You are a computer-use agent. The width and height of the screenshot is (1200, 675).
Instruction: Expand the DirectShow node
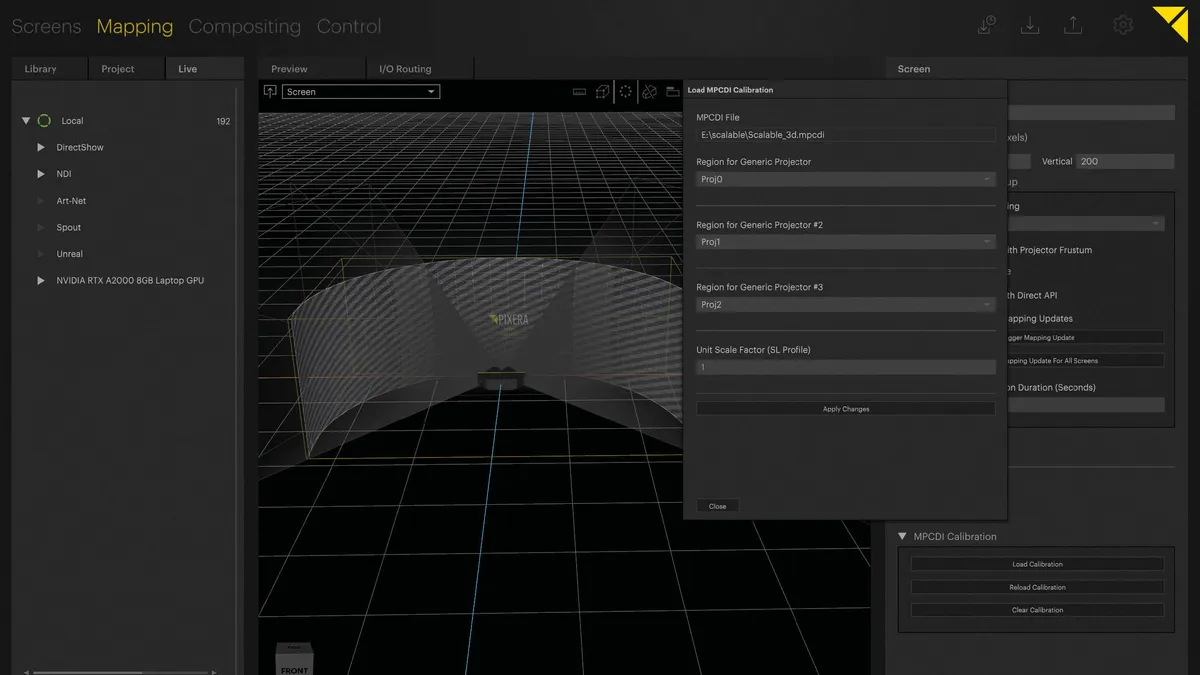[41, 147]
